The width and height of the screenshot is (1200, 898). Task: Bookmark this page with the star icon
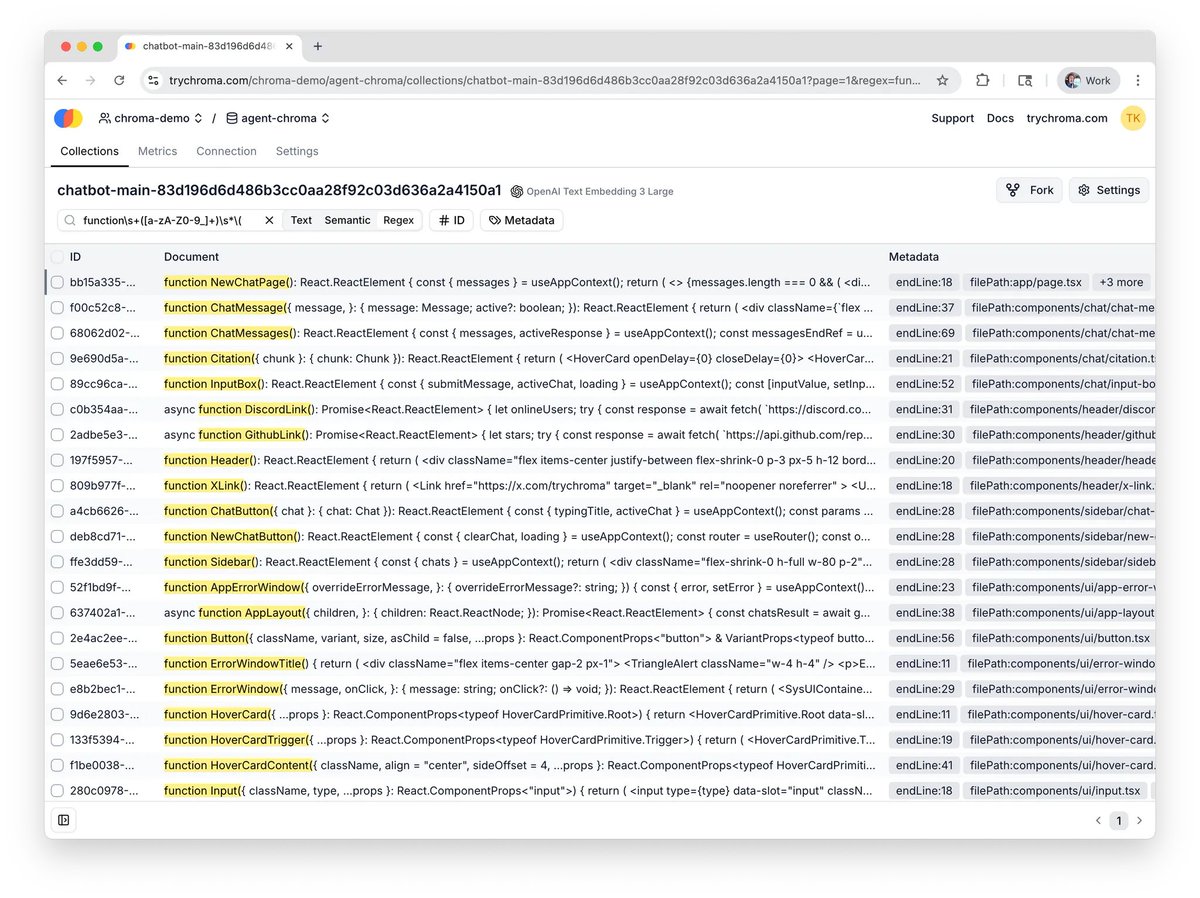point(942,81)
